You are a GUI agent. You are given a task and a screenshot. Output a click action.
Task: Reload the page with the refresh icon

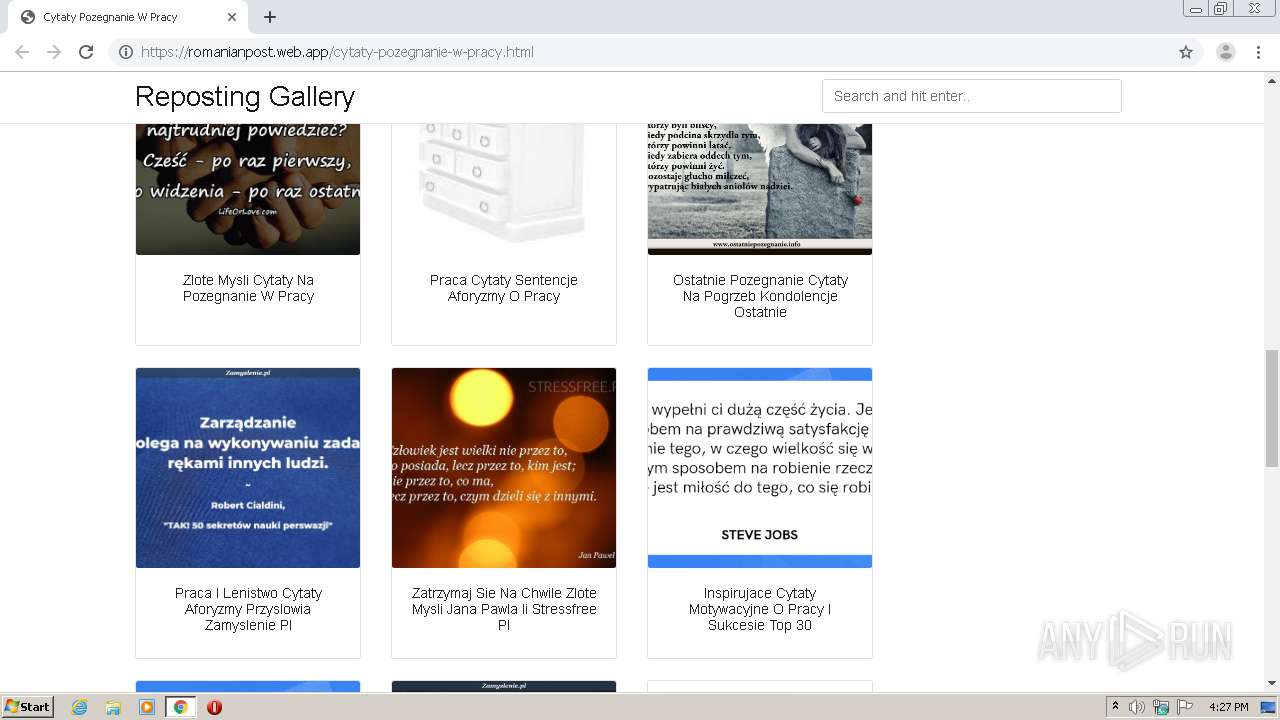86,52
